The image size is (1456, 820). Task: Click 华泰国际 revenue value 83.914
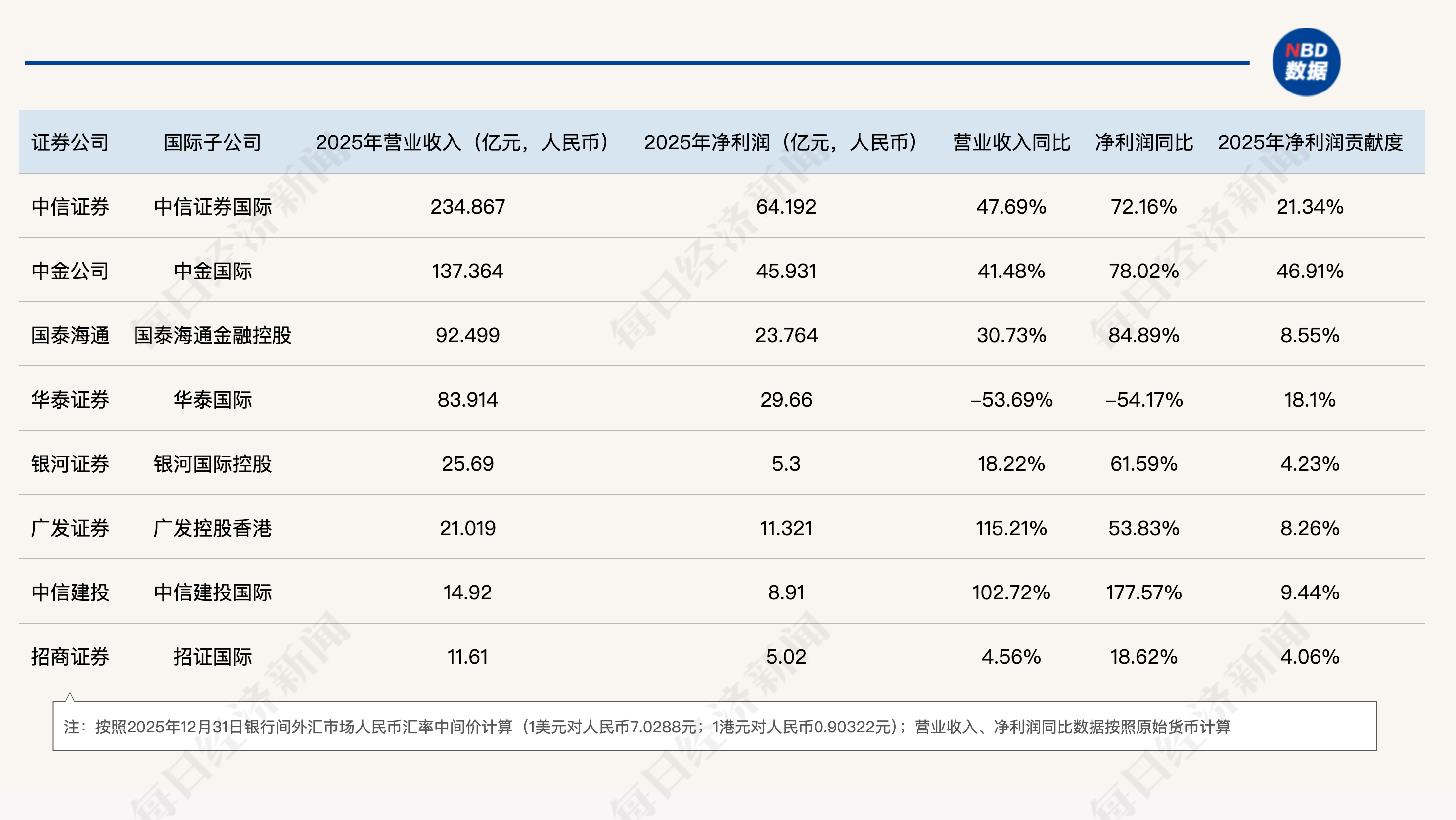(x=467, y=400)
